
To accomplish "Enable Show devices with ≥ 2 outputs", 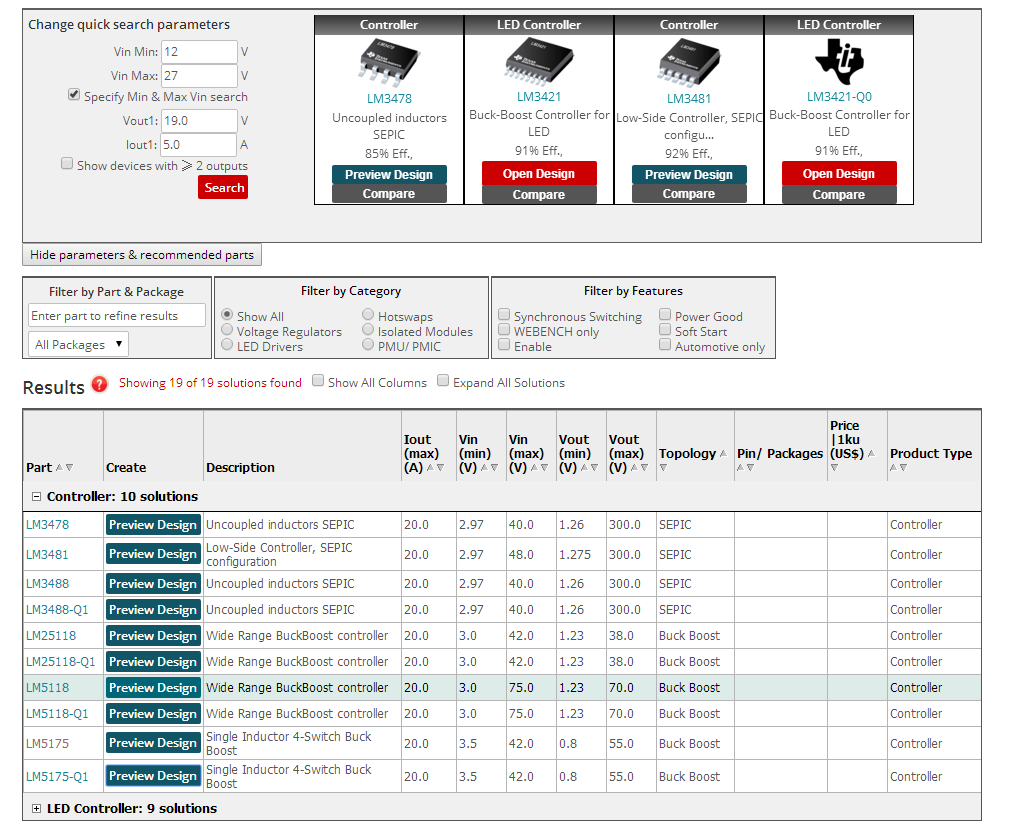I will pos(67,163).
